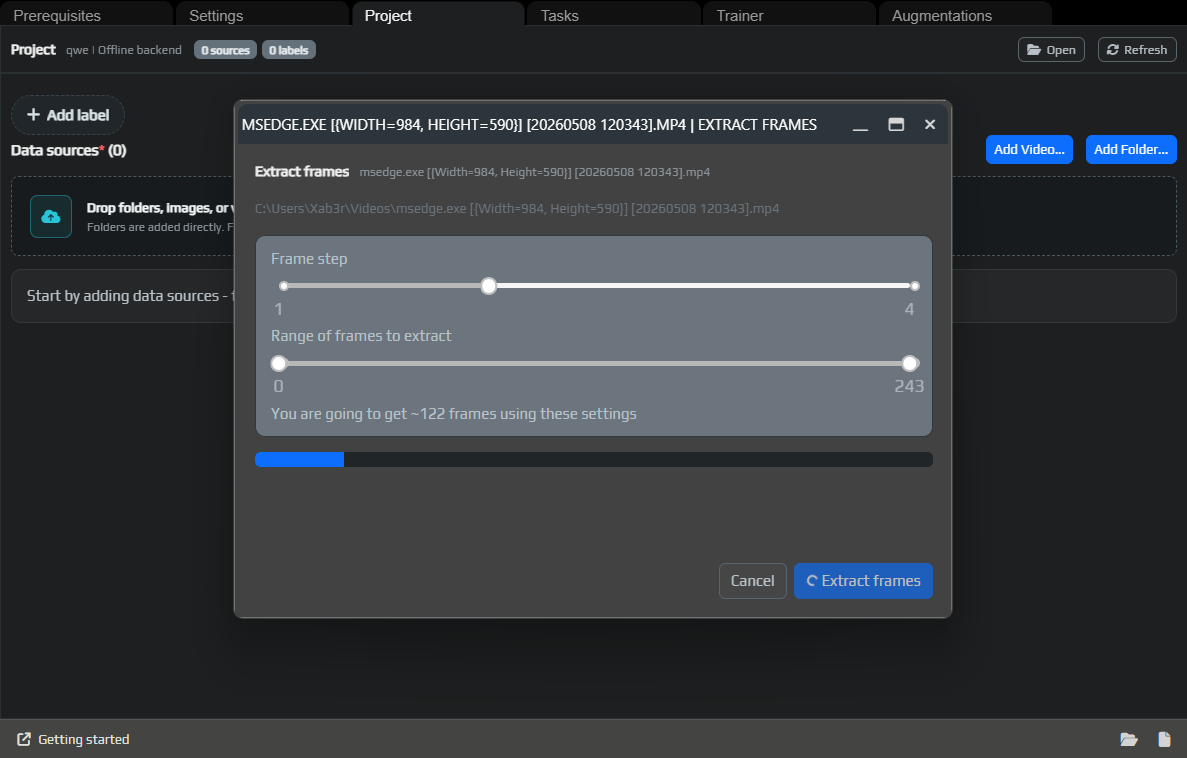
Task: Click the 'Data sources (0)' heading
Action: (68, 150)
